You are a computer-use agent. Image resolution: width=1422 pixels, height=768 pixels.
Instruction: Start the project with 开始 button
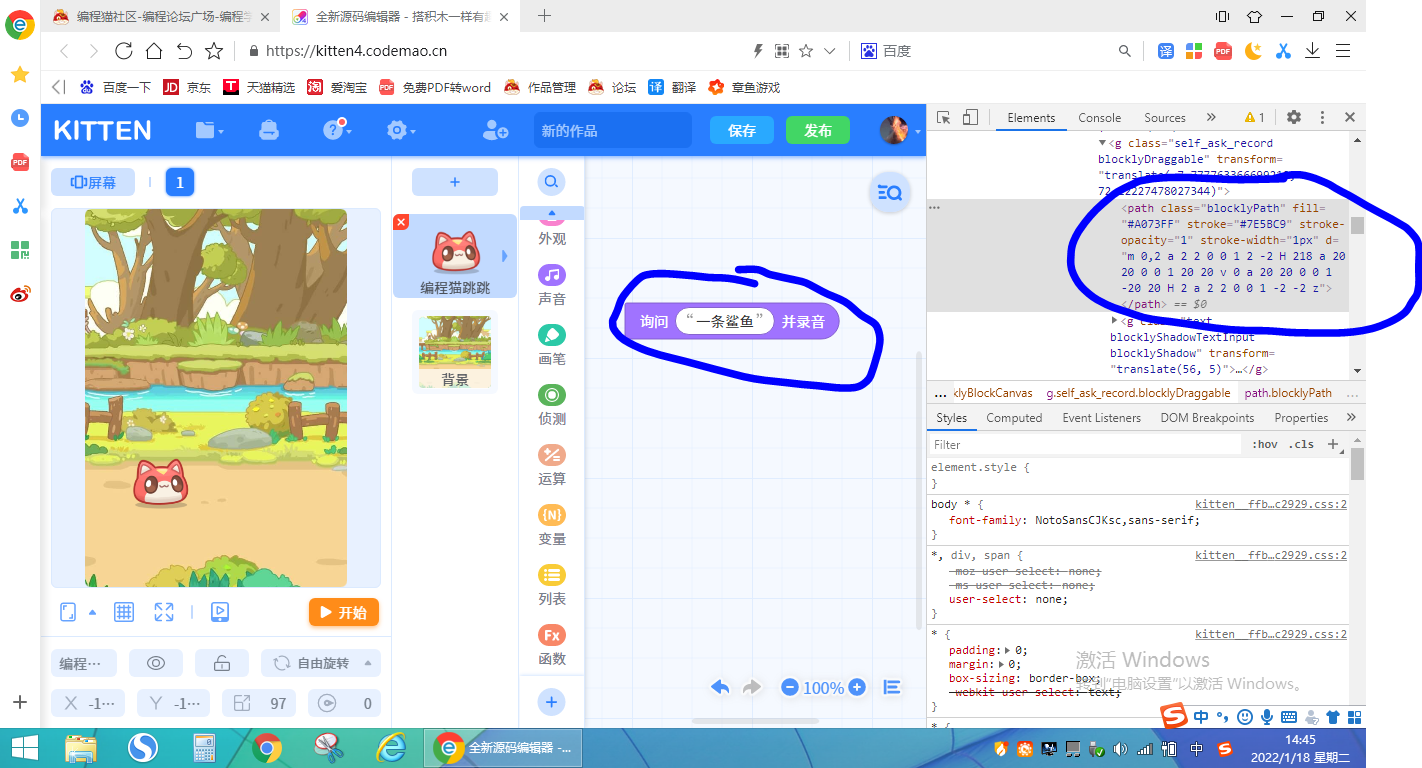344,612
